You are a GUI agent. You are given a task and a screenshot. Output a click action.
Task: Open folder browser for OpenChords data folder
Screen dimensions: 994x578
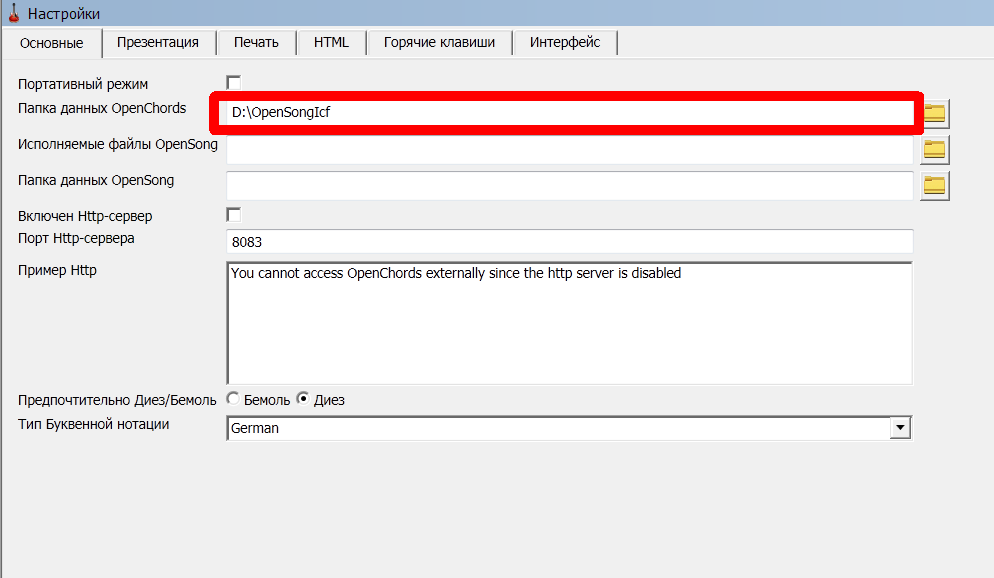click(933, 113)
